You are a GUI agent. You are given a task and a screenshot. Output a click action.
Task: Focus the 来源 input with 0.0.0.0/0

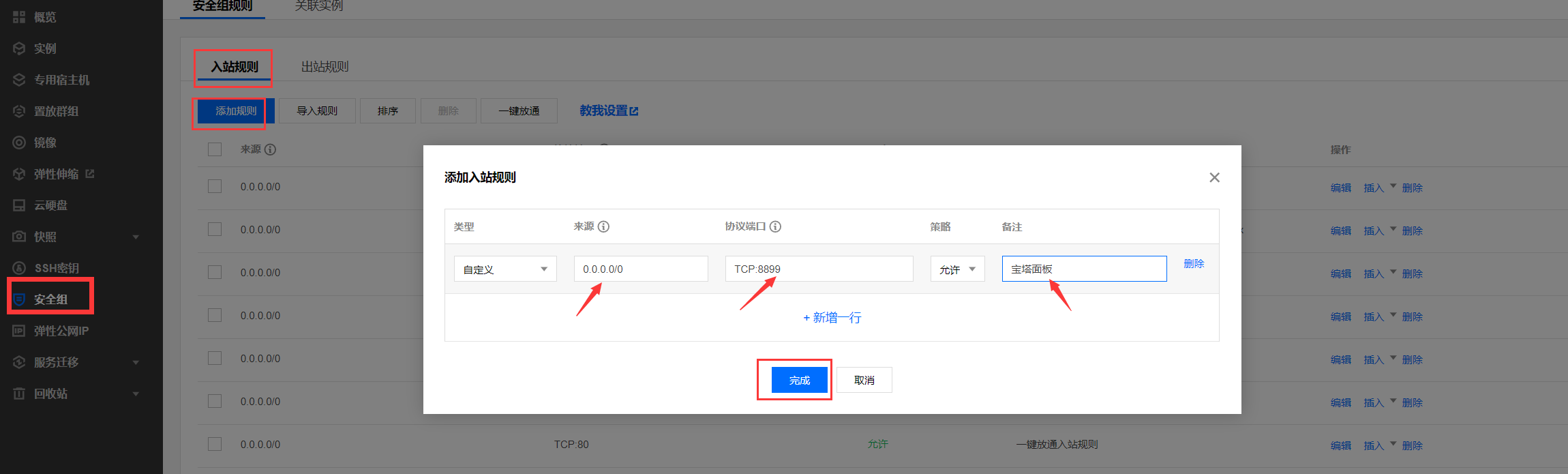641,269
